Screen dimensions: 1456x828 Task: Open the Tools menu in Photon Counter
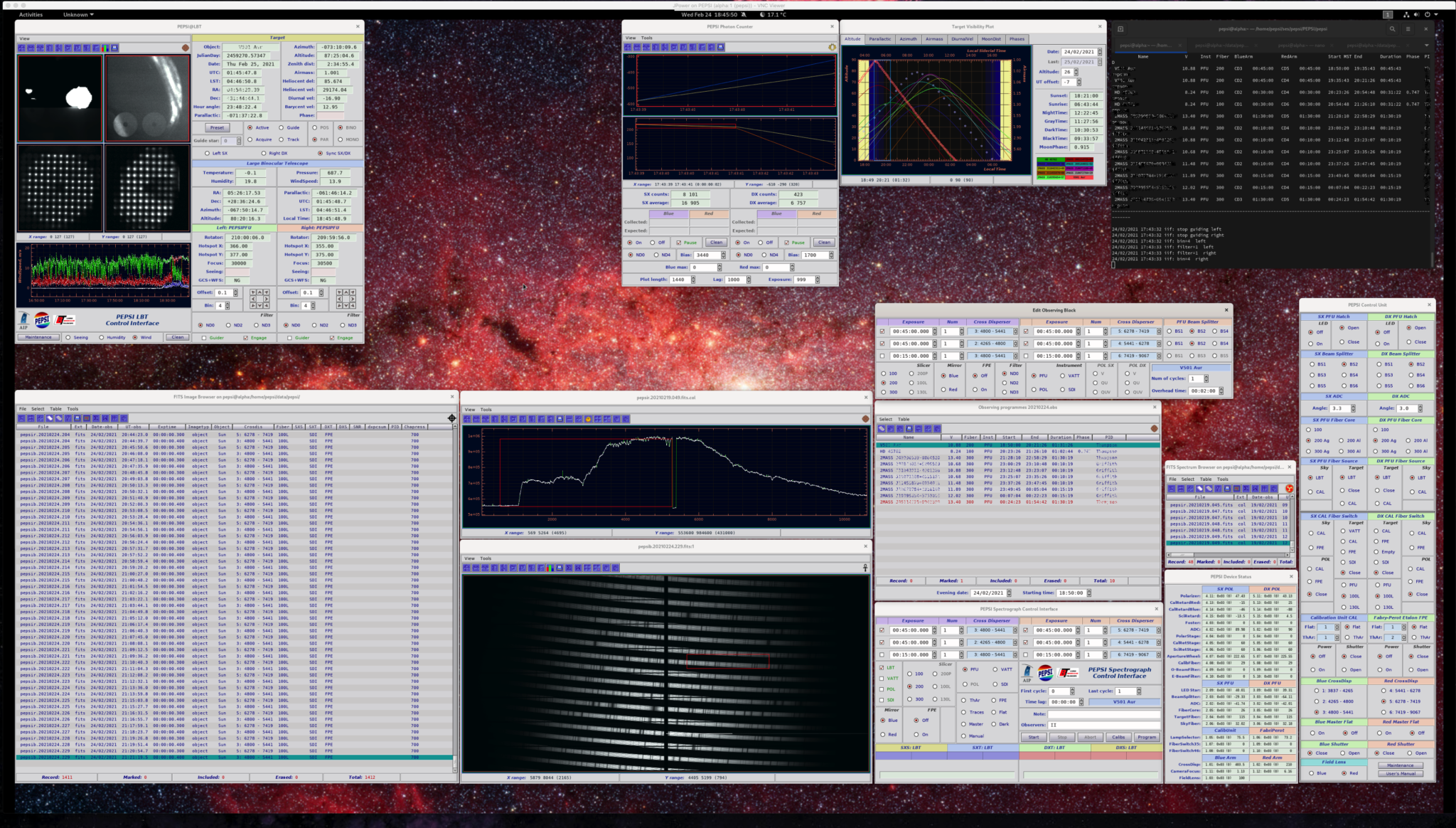(x=646, y=38)
